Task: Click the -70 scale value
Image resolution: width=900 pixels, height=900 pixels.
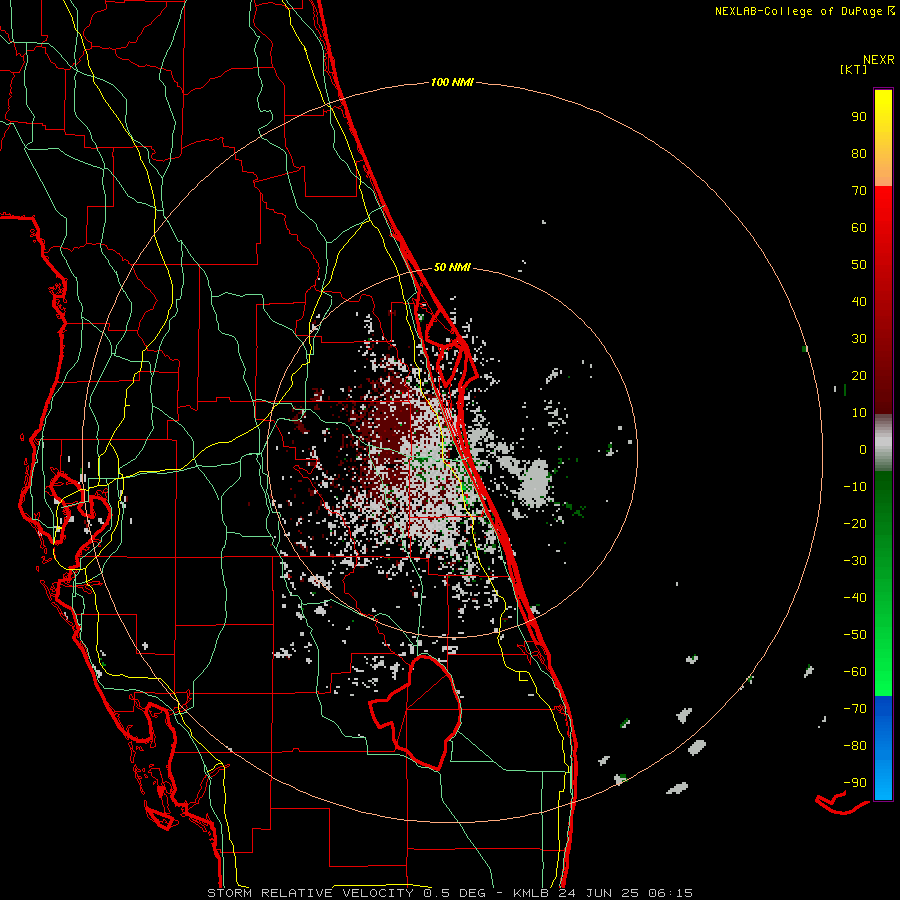Action: click(855, 709)
